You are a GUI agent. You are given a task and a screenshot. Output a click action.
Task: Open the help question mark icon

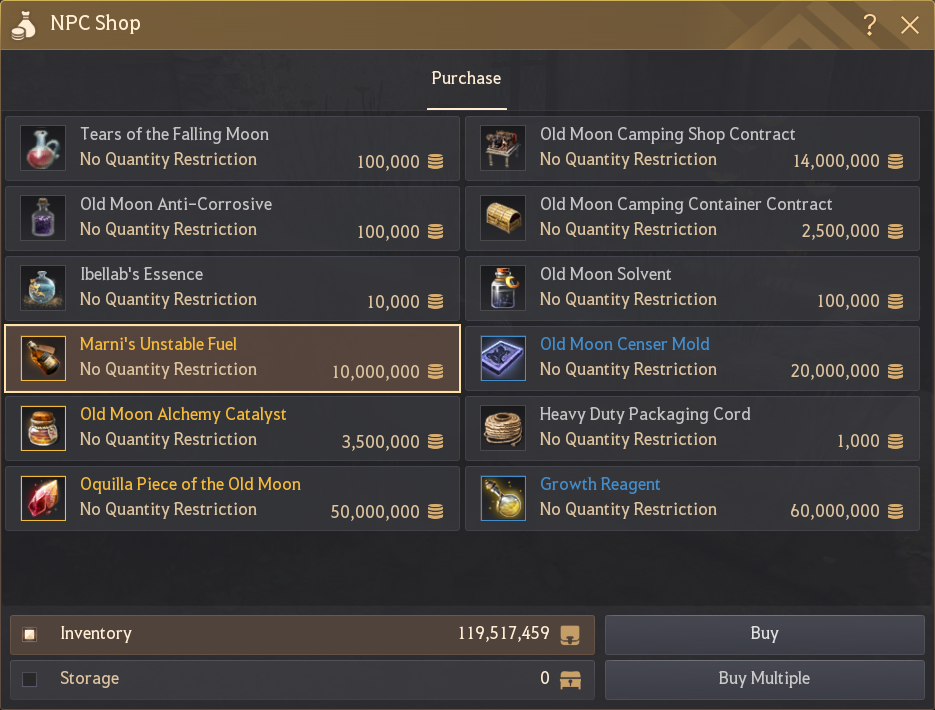[870, 25]
